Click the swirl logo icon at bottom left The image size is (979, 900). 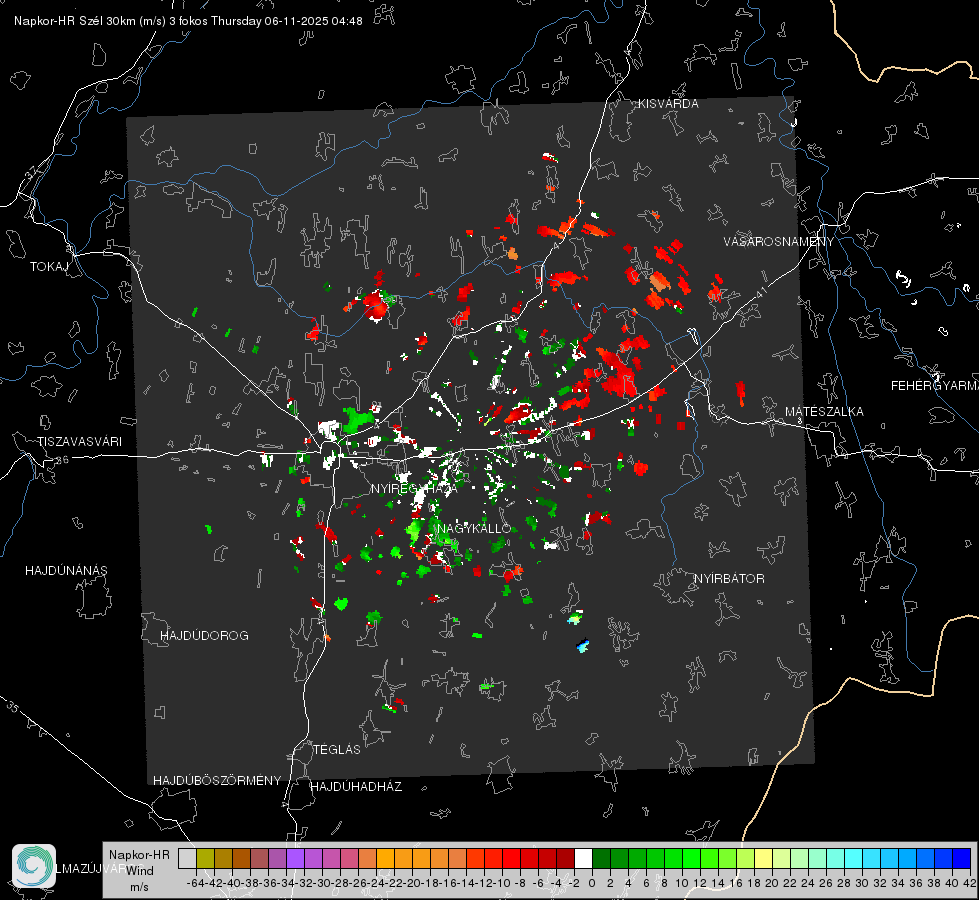[34, 866]
